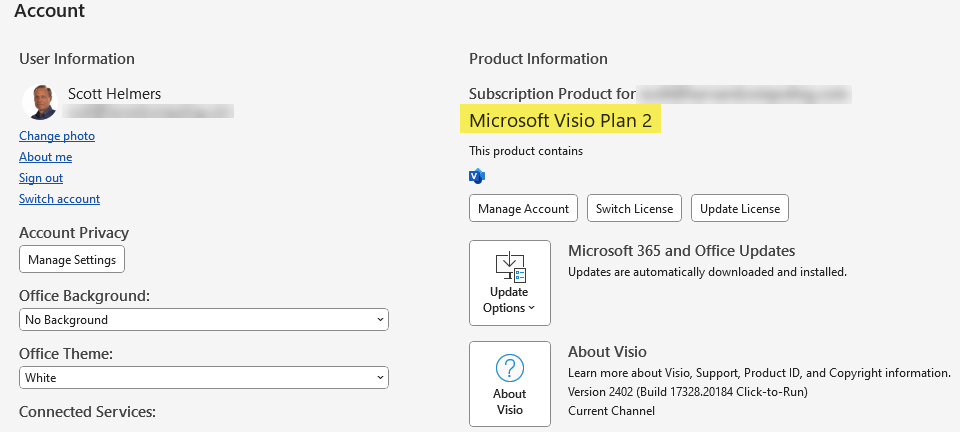Click the Update License button
The width and height of the screenshot is (960, 432).
coord(740,209)
